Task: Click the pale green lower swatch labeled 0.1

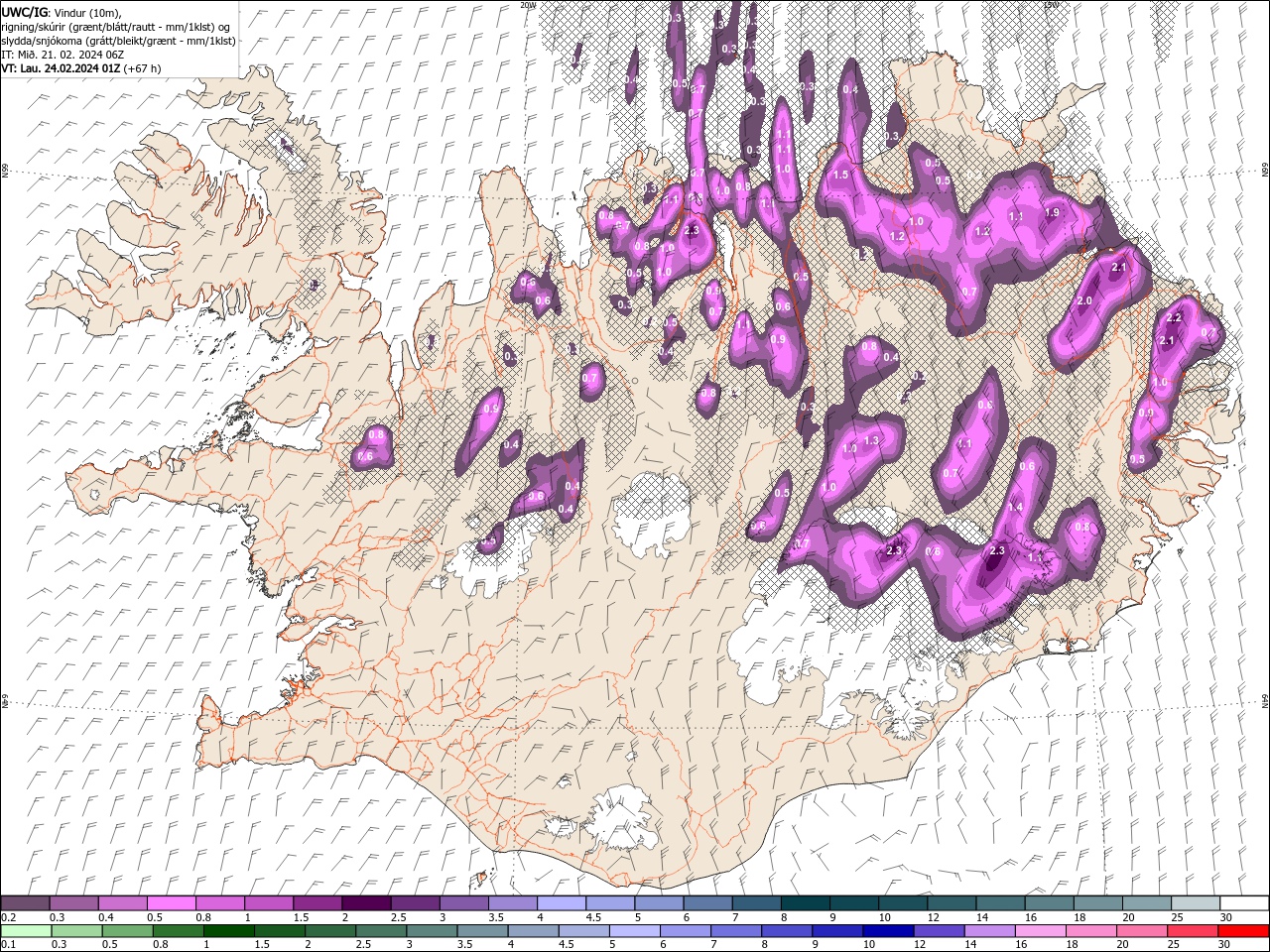Action: tap(25, 931)
